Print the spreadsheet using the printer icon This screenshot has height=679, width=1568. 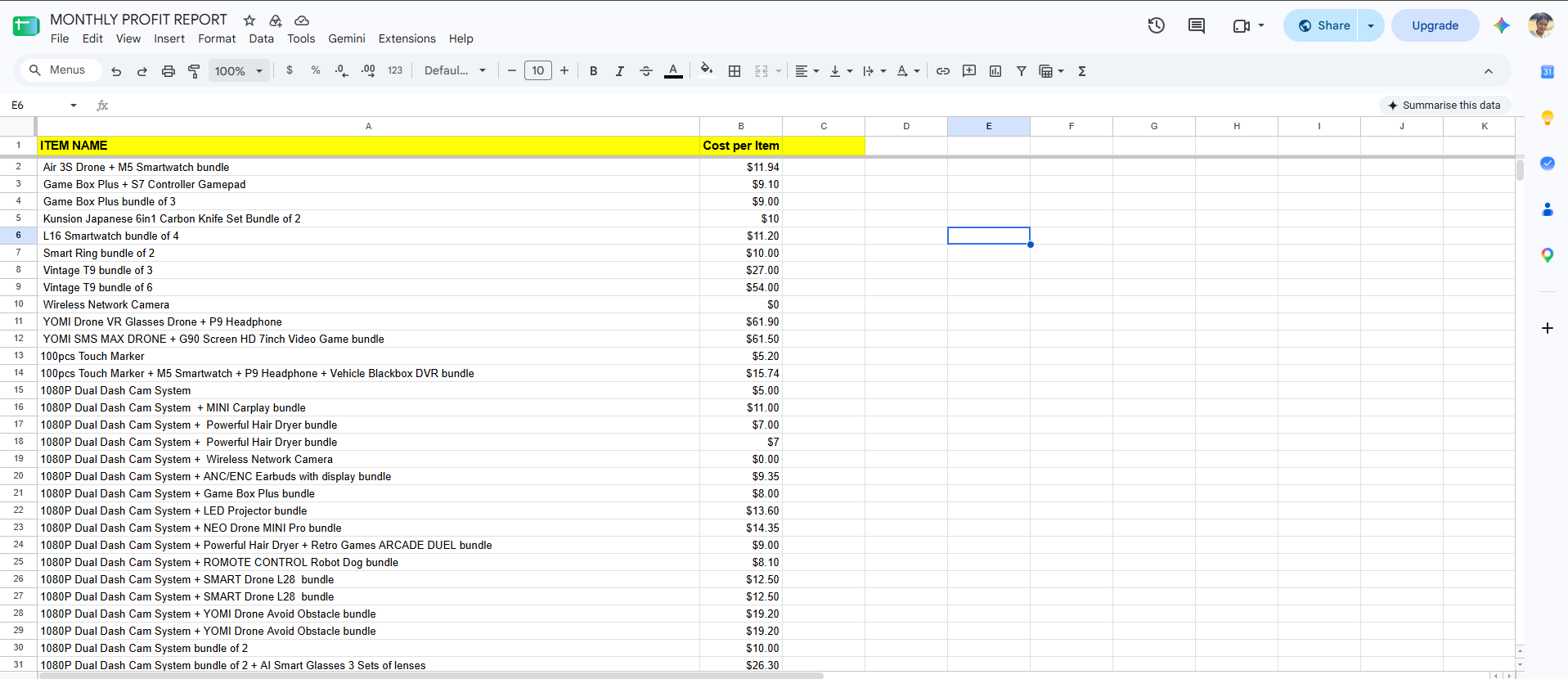click(168, 71)
